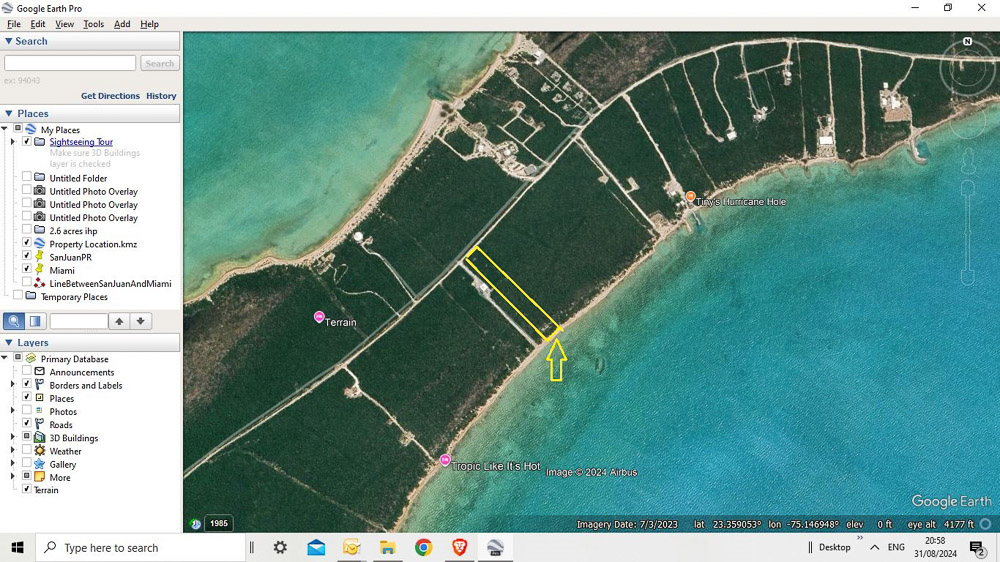Expand the Sightseeing Tour folder
This screenshot has height=562, width=1000.
pos(13,142)
